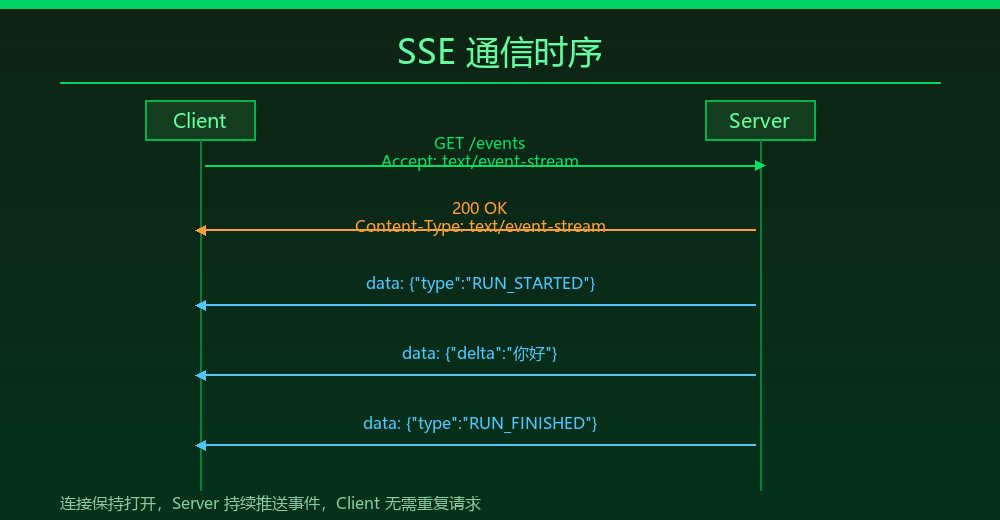Select the RUN_STARTED data message label
The image size is (1000, 520).
click(x=480, y=283)
